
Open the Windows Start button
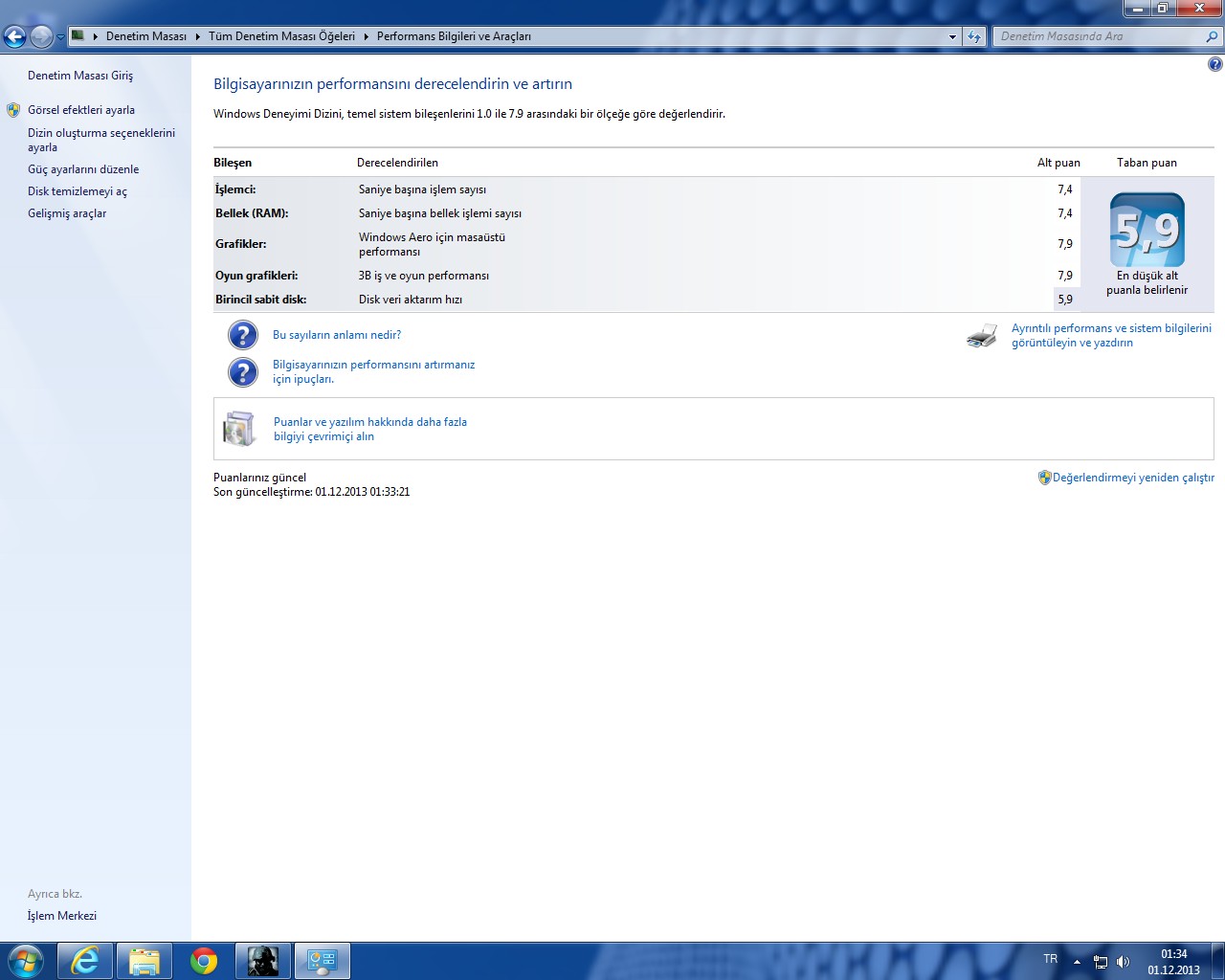tap(26, 961)
